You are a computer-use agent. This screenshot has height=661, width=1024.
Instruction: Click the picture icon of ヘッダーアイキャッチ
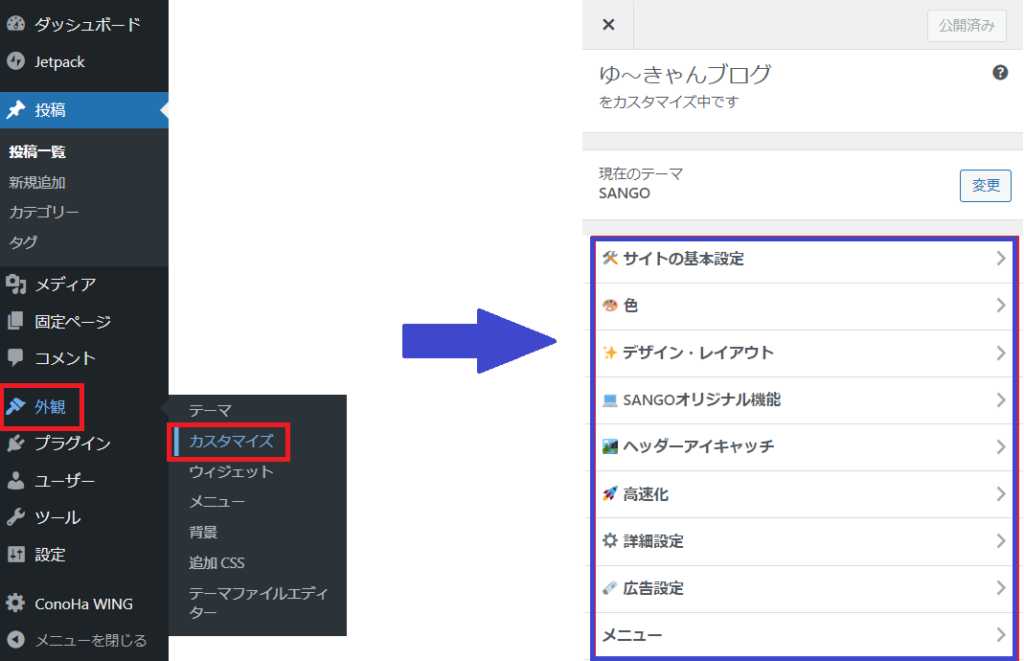tap(610, 447)
